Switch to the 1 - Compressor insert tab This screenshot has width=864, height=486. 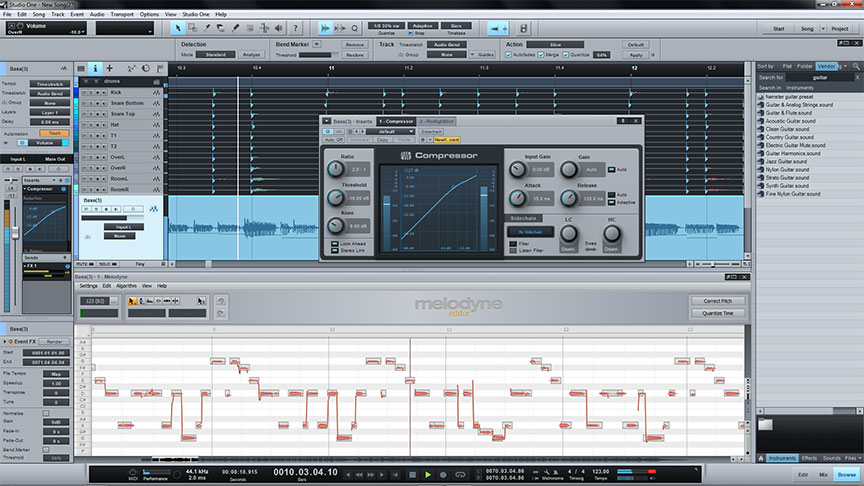tap(396, 121)
